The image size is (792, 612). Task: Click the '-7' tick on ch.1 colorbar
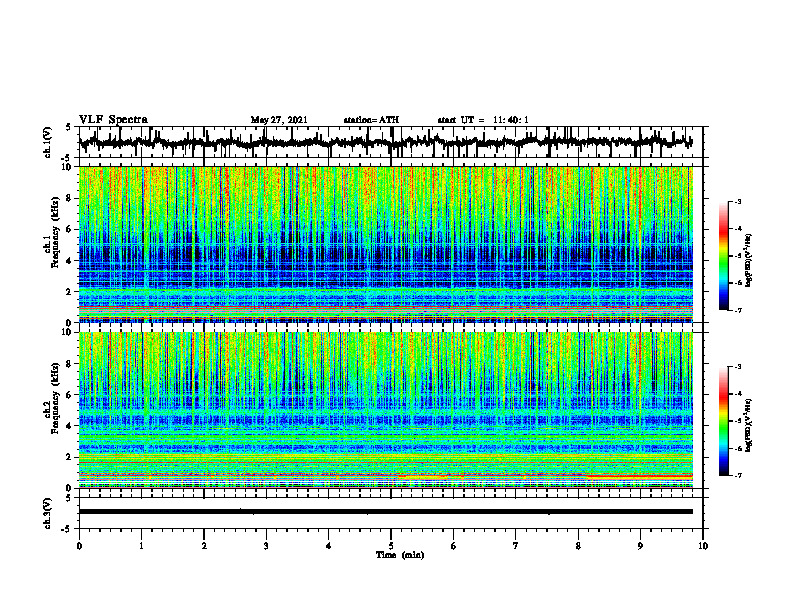click(x=737, y=310)
